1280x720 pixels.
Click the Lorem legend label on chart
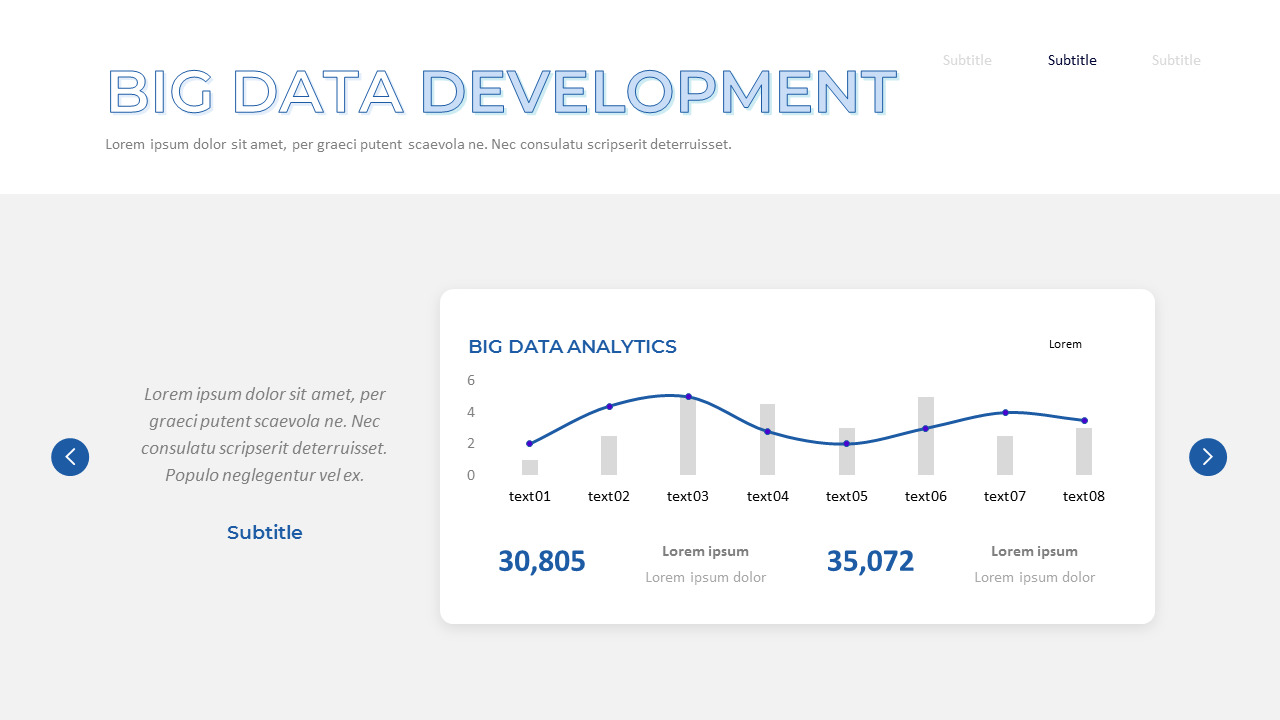(x=1065, y=344)
